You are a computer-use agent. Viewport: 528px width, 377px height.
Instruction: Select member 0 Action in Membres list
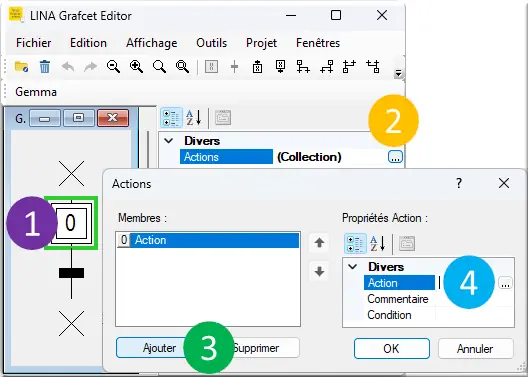click(x=208, y=240)
